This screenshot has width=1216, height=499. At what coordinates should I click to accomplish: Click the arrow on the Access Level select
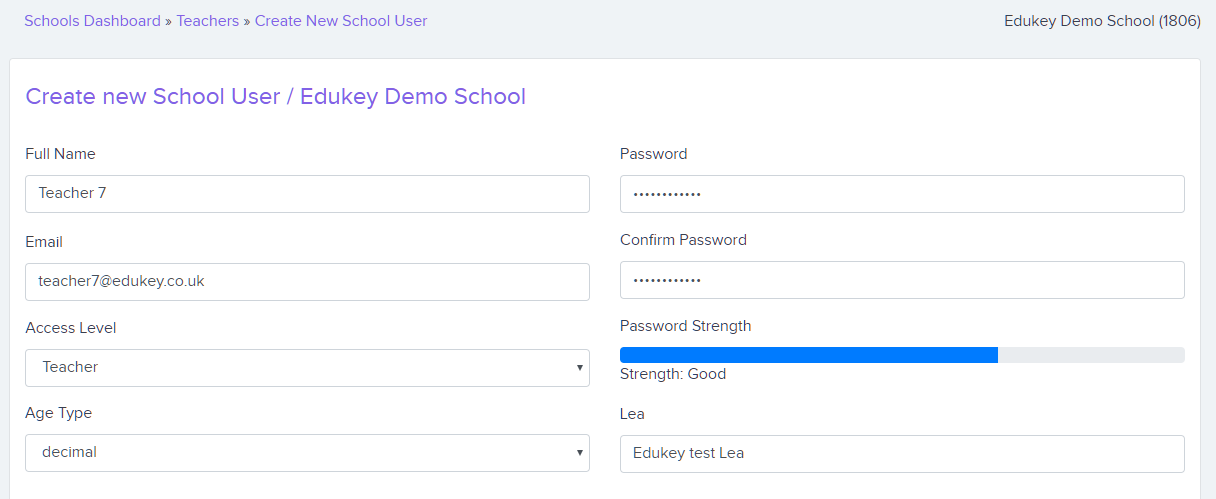[579, 368]
